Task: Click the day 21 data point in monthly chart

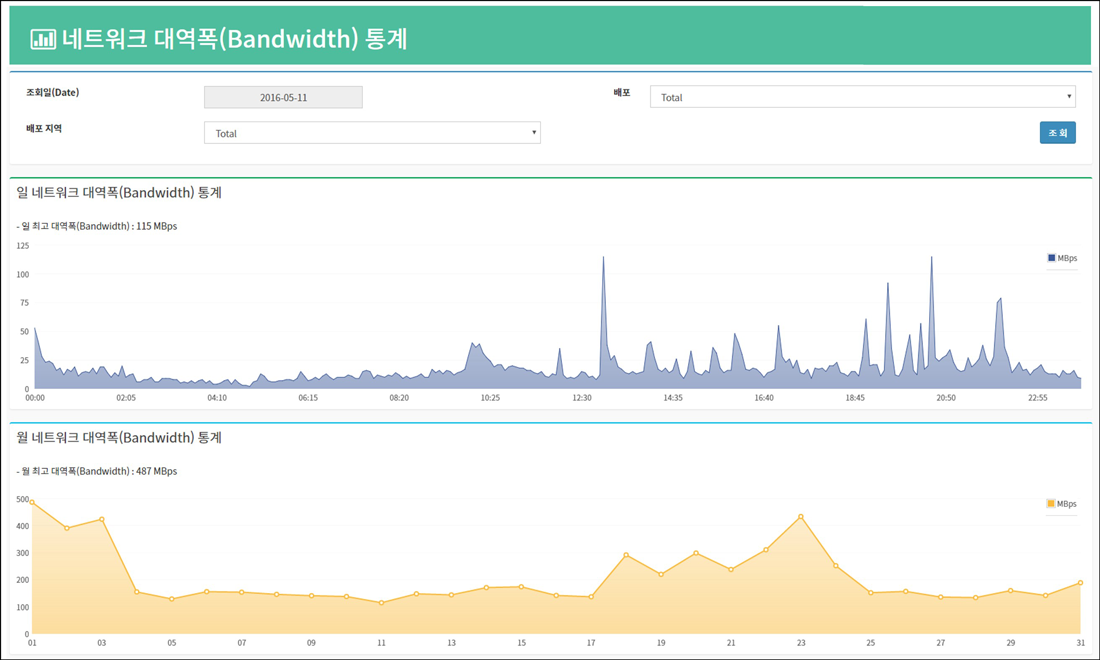Action: pos(731,570)
